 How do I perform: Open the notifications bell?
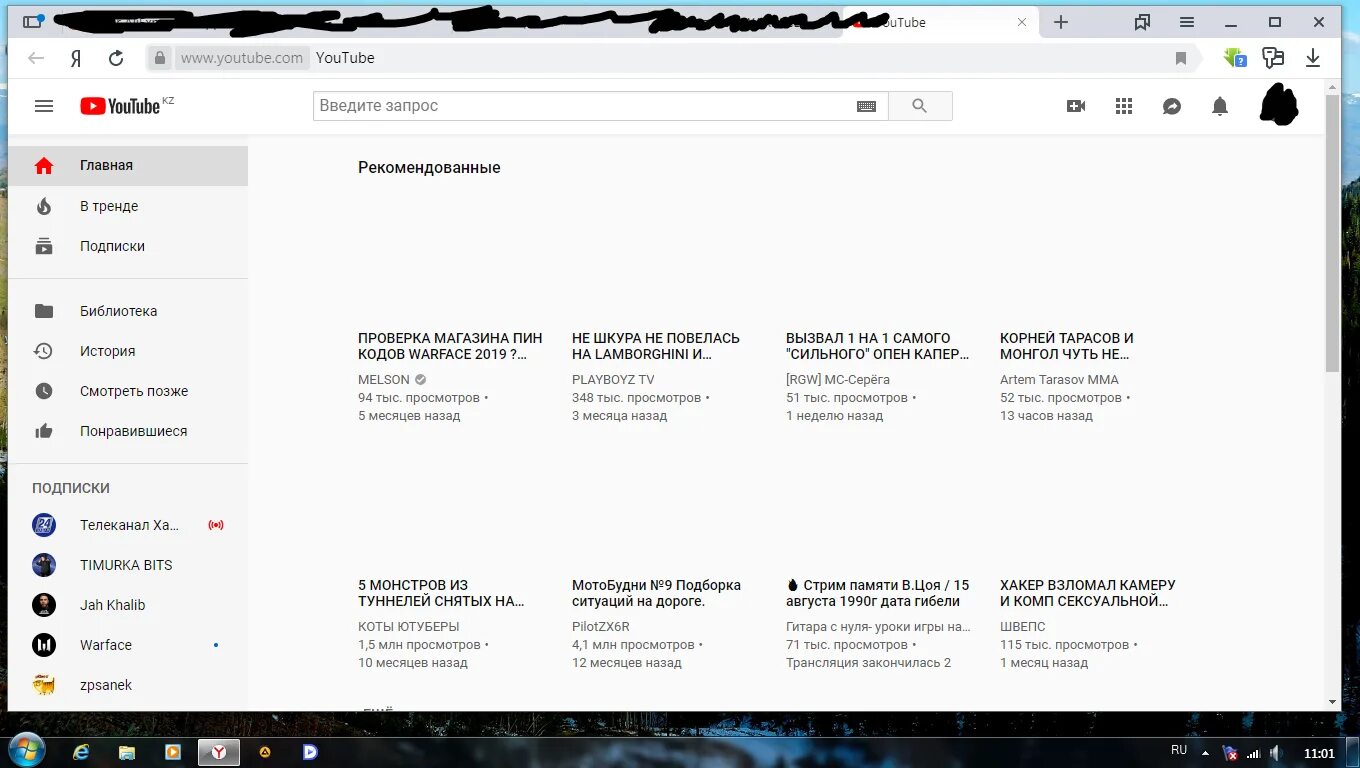tap(1220, 106)
